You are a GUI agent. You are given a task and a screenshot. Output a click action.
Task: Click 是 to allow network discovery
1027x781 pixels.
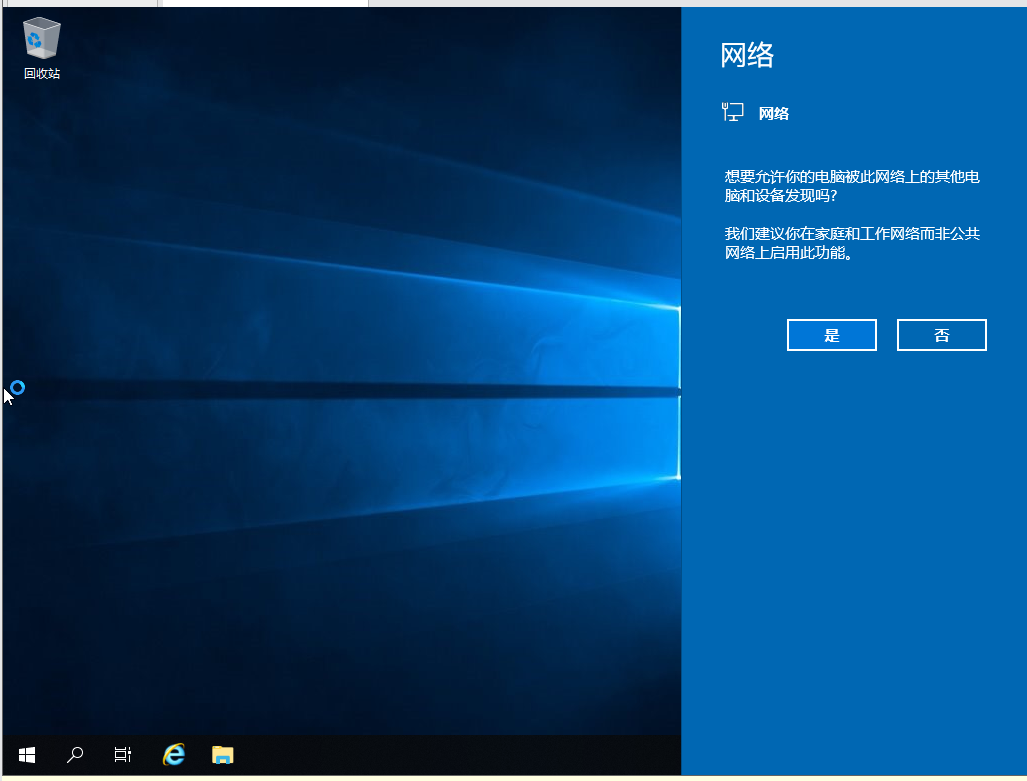tap(832, 335)
